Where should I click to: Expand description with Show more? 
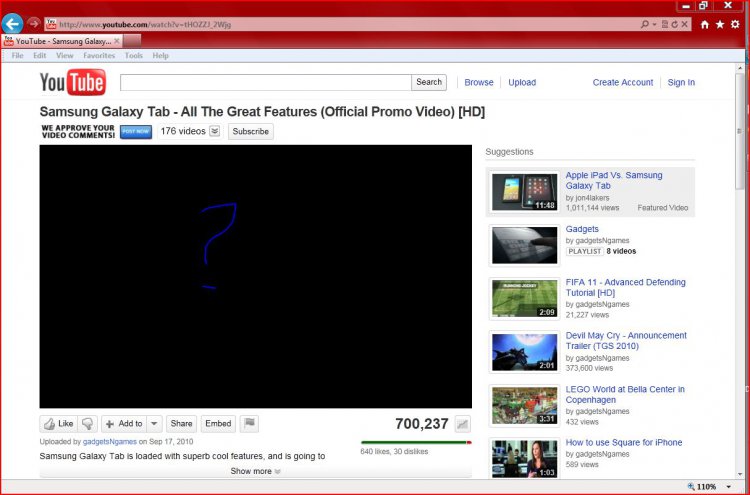pyautogui.click(x=255, y=471)
